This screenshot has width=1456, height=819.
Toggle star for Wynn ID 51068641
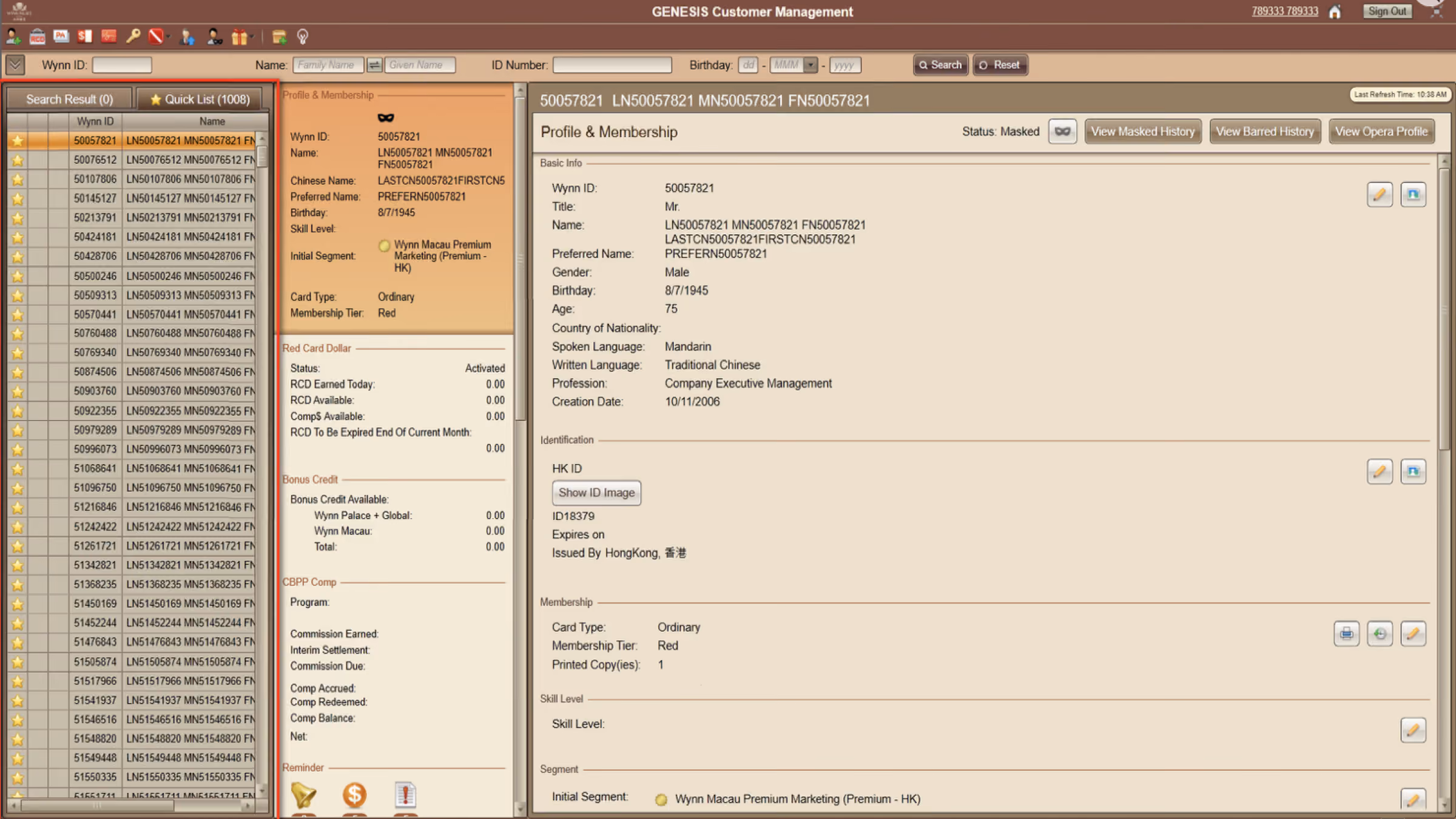[18, 469]
